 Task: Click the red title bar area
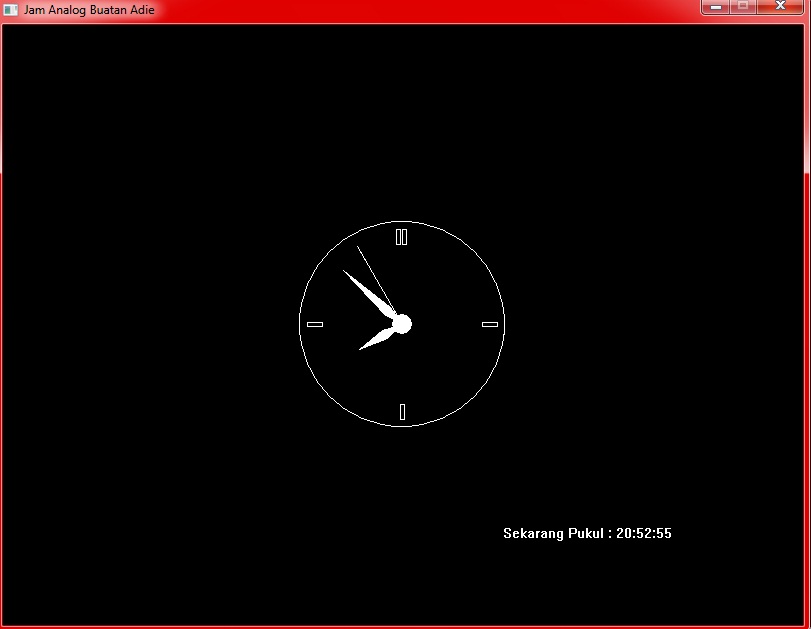pyautogui.click(x=400, y=10)
